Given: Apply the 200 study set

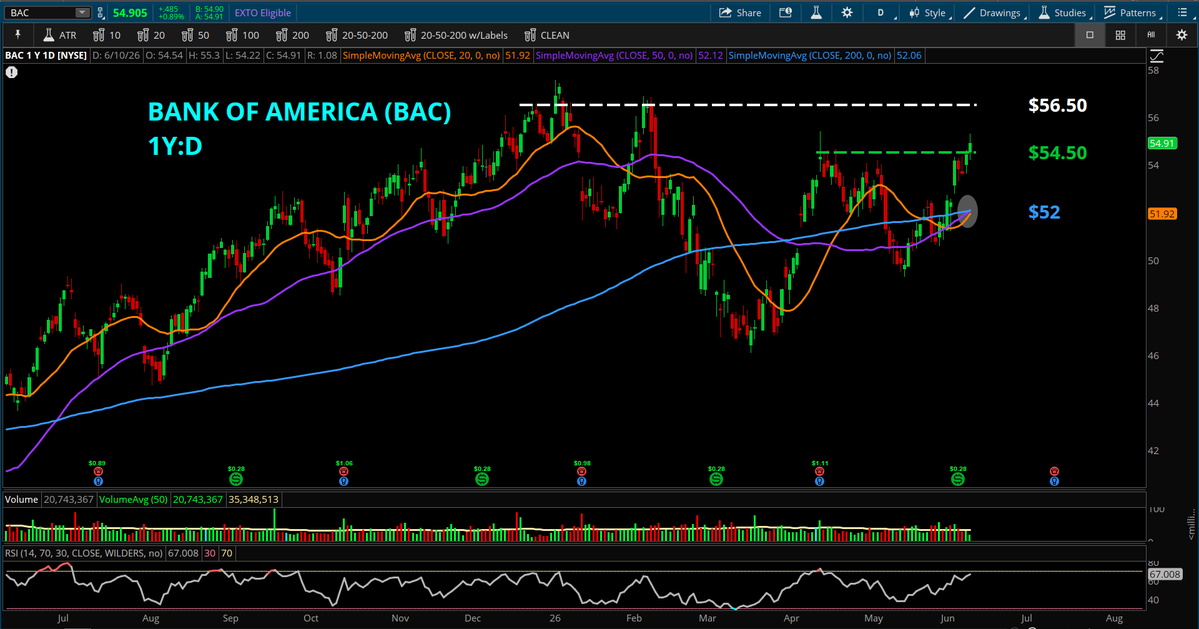Looking at the screenshot, I should tap(293, 35).
